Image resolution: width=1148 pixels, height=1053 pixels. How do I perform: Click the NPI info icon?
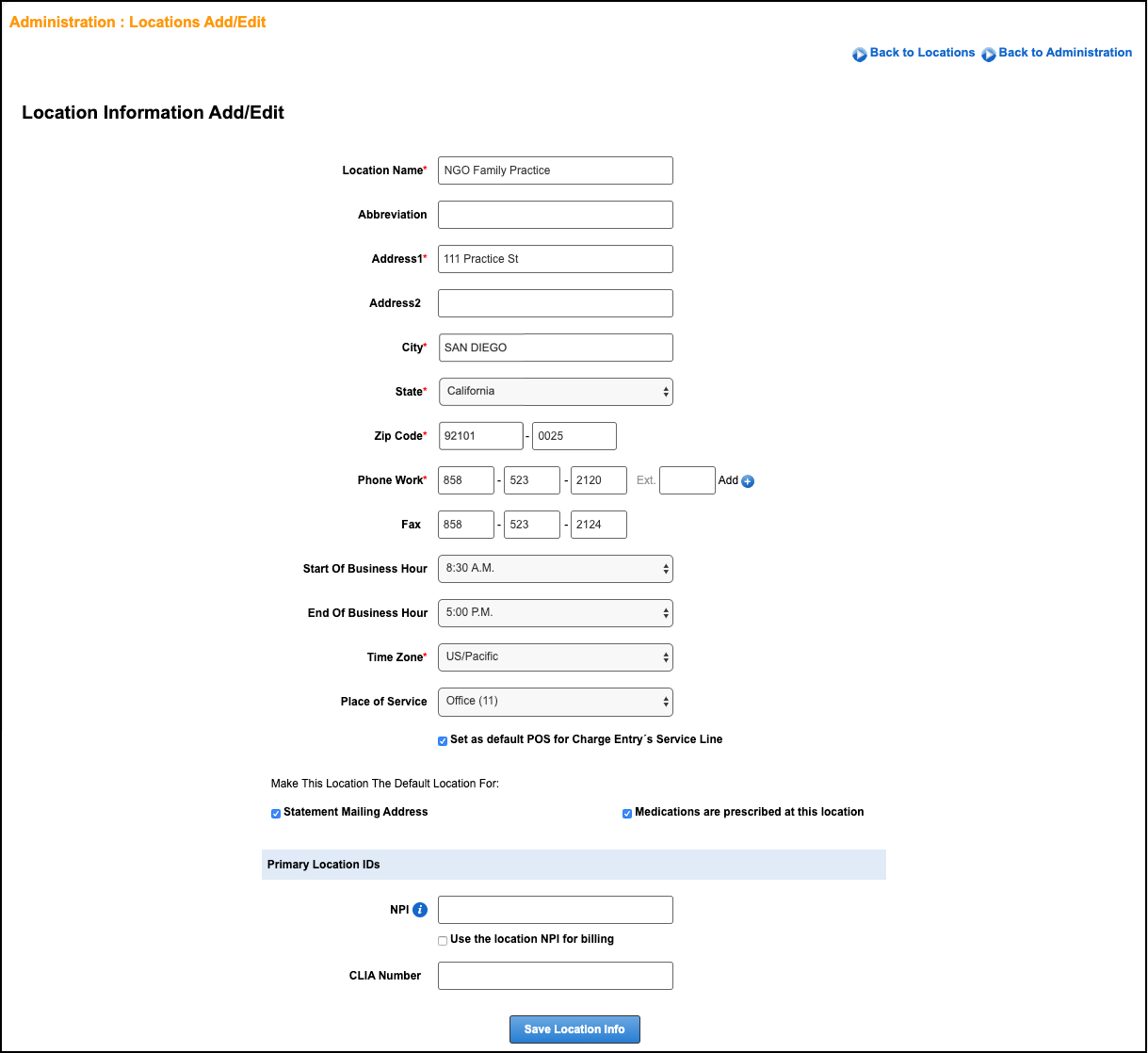click(x=420, y=910)
